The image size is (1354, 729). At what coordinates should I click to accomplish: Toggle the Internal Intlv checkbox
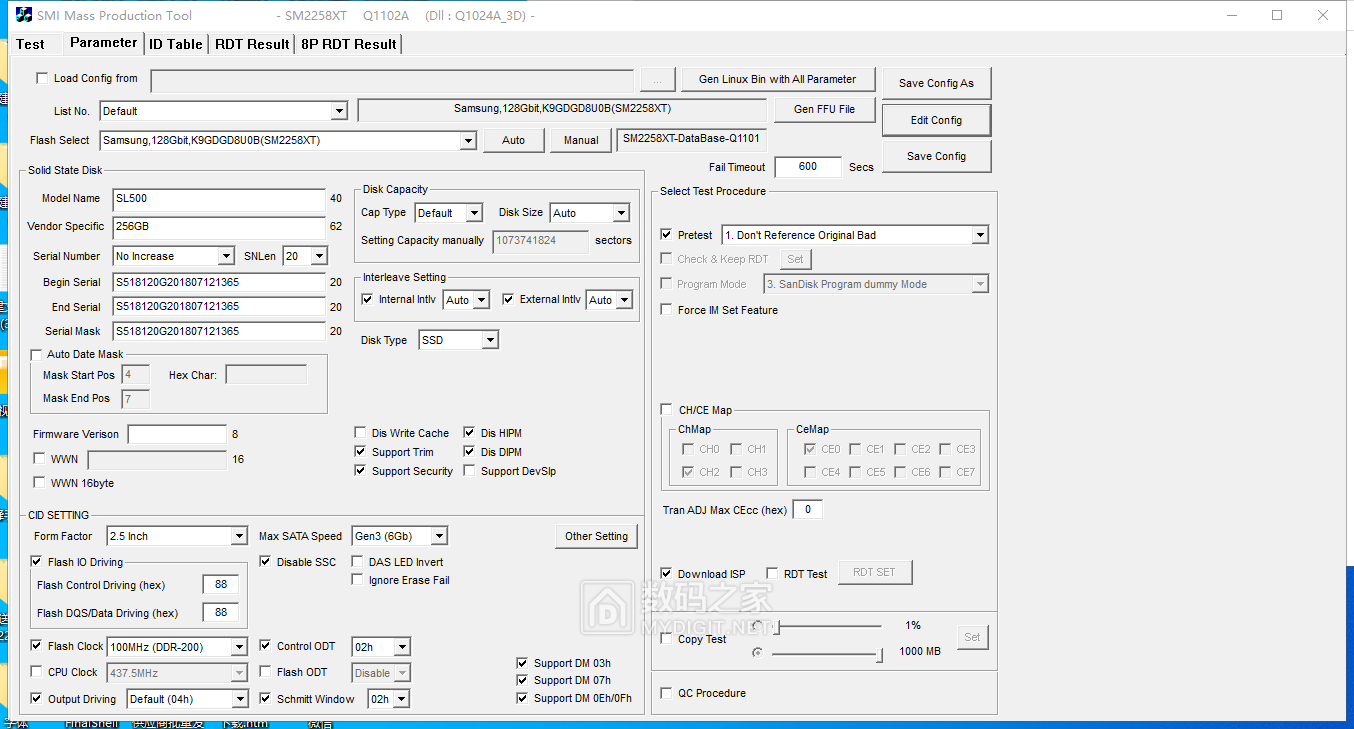(x=367, y=299)
